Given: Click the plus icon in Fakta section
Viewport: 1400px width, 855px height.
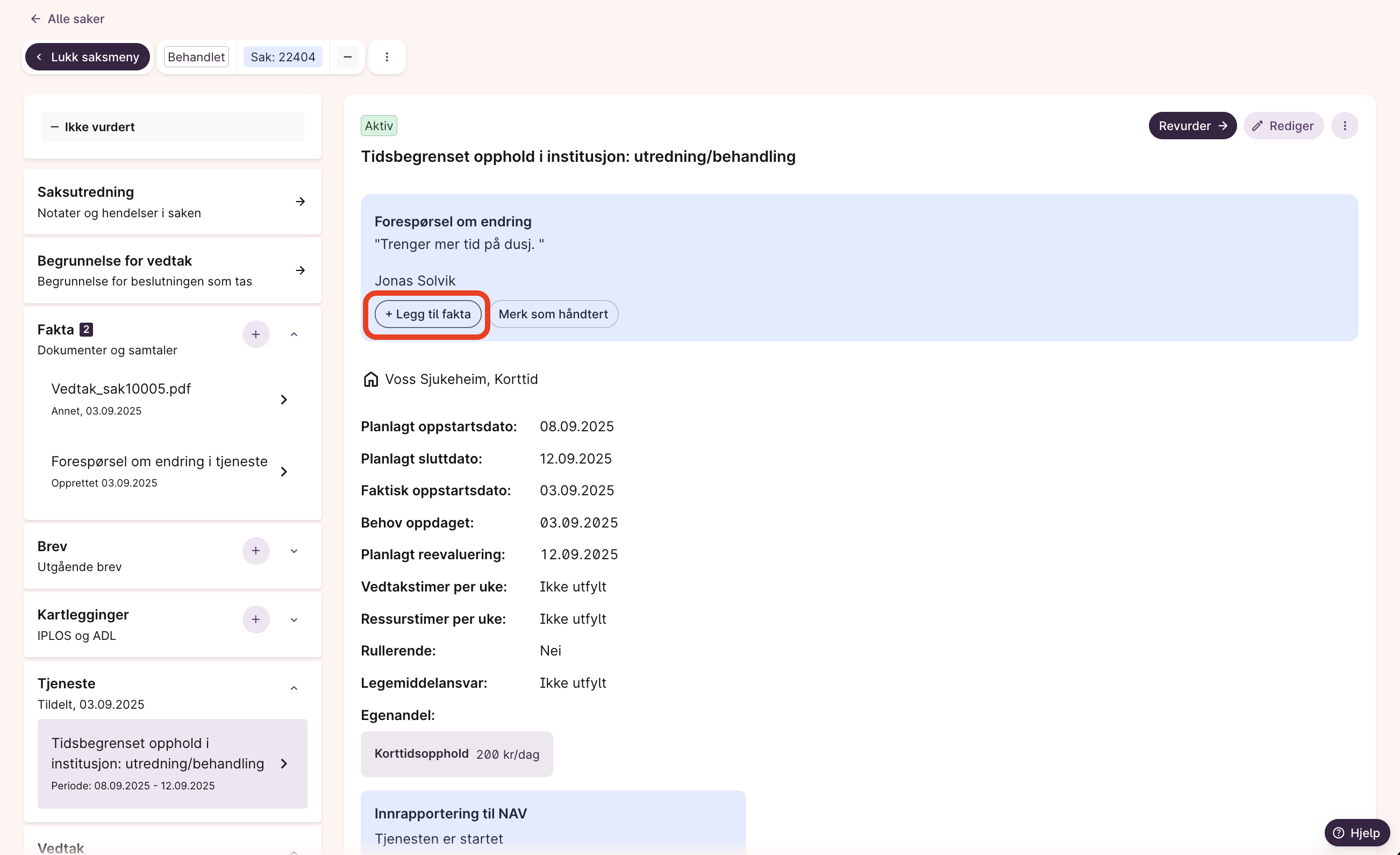Looking at the screenshot, I should point(256,334).
